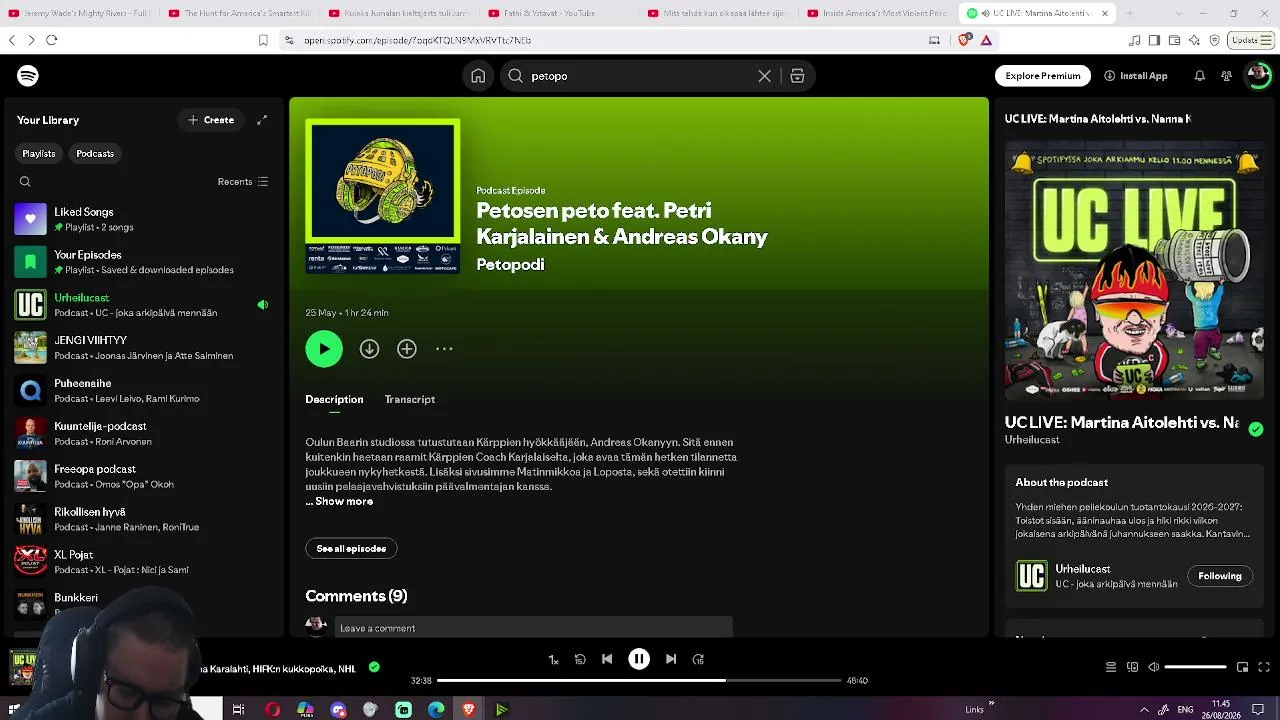Open the Urheilucast link under Now Playing title
Viewport: 1280px width, 720px height.
coord(1032,440)
